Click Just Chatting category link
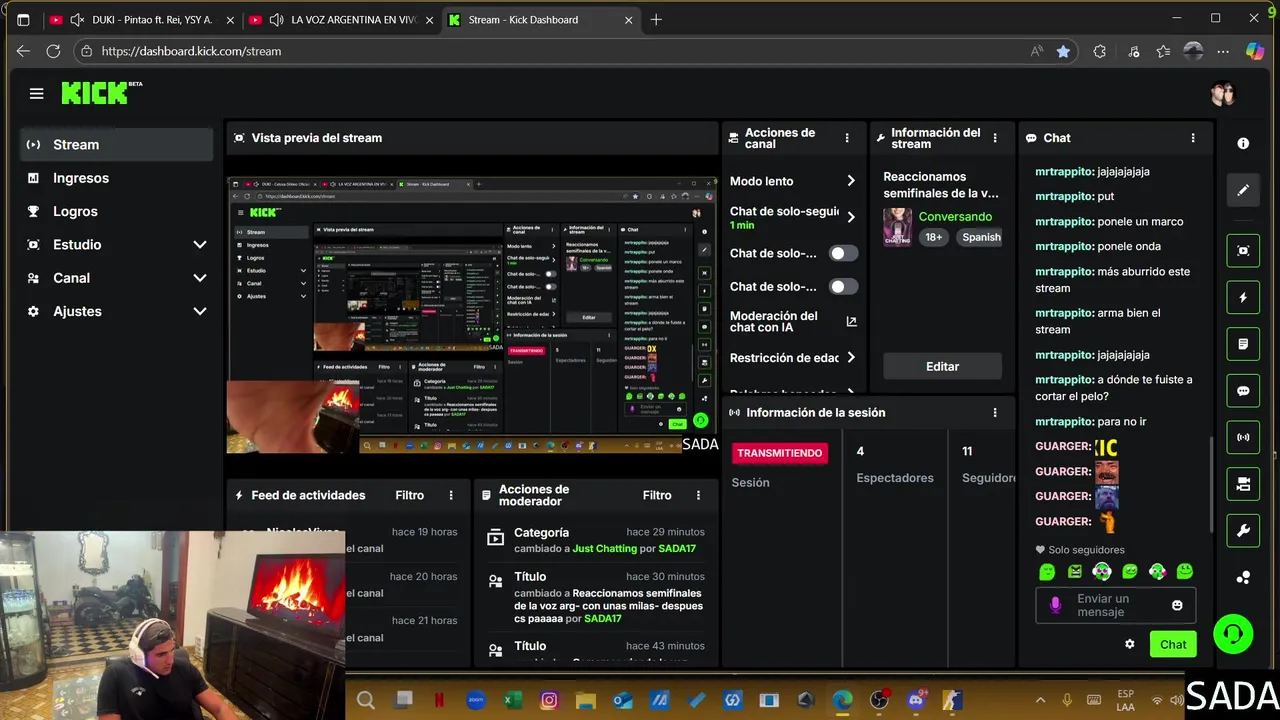Screen dimensions: 1280x720 [604, 548]
